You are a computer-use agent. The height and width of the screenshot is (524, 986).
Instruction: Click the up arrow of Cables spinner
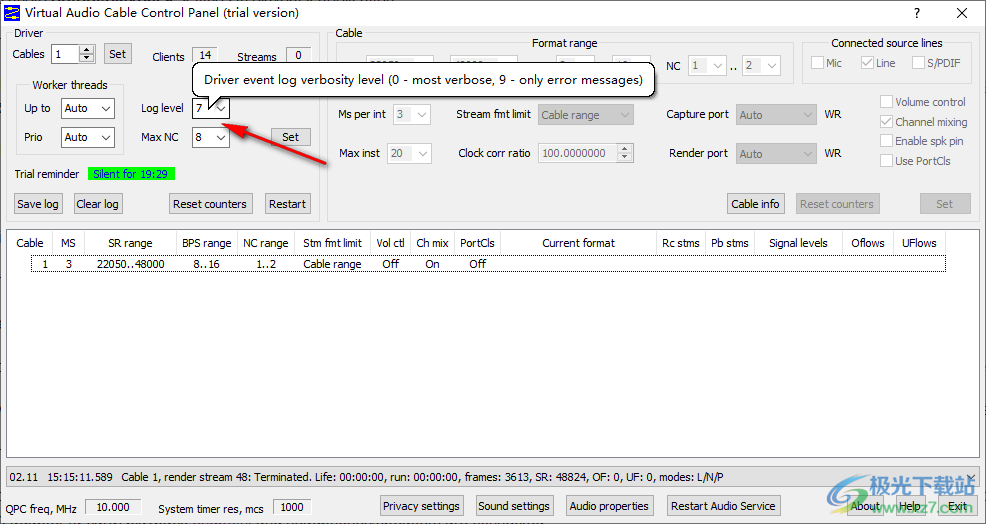(x=87, y=50)
